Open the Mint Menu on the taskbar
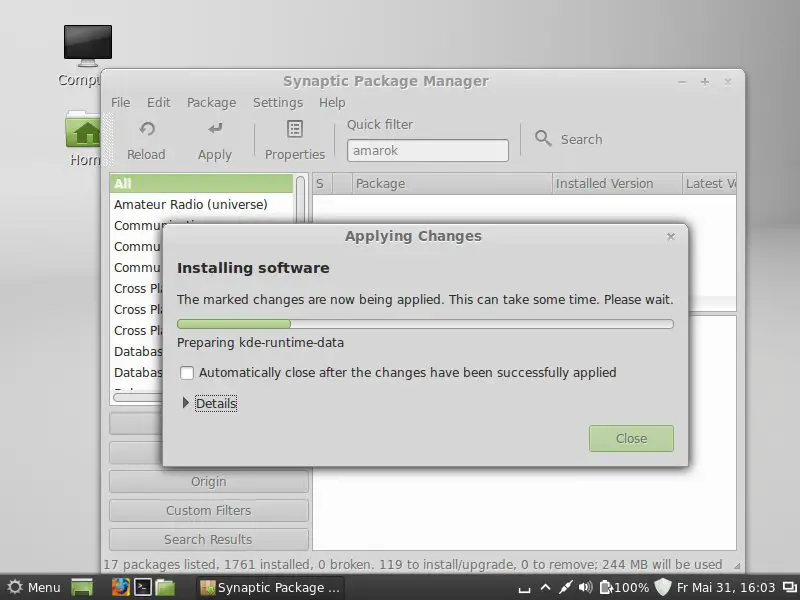The image size is (800, 600). [34, 587]
